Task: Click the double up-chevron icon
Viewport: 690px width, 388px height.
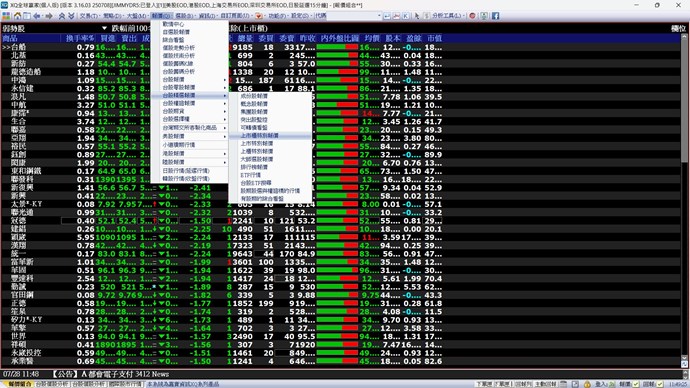Action: pos(62,16)
